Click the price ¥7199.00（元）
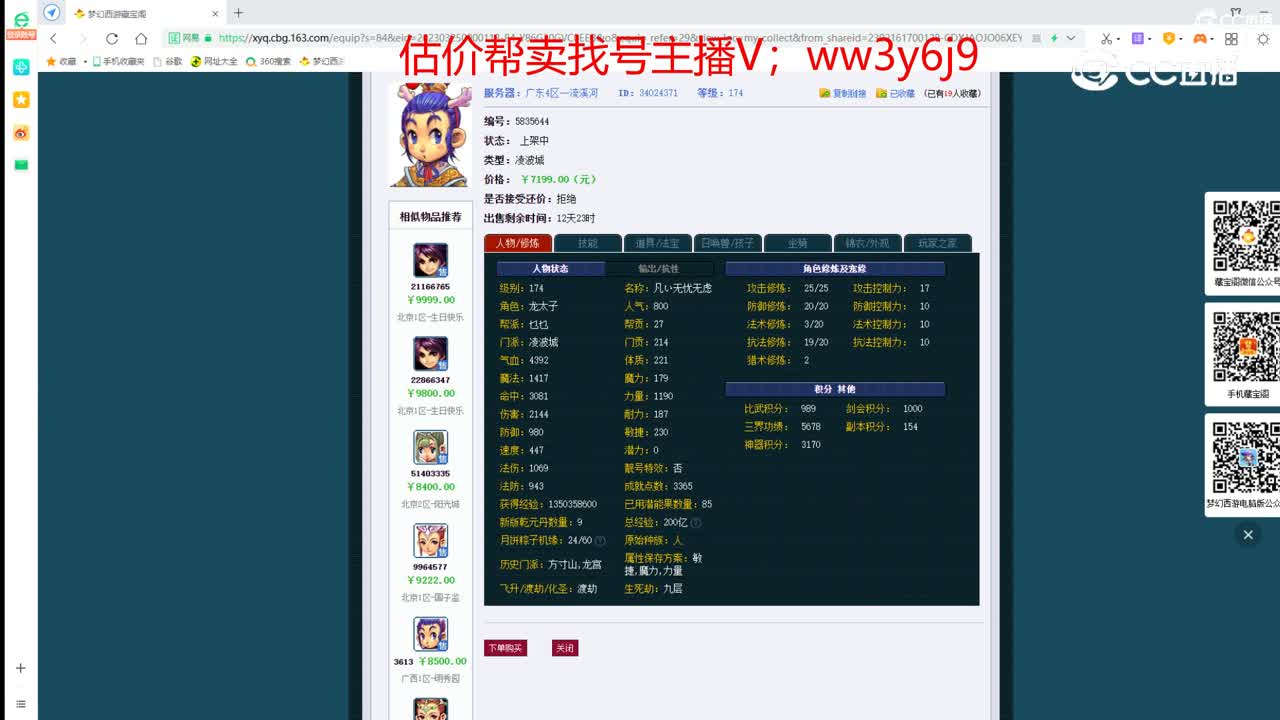Viewport: 1280px width, 720px height. point(558,180)
